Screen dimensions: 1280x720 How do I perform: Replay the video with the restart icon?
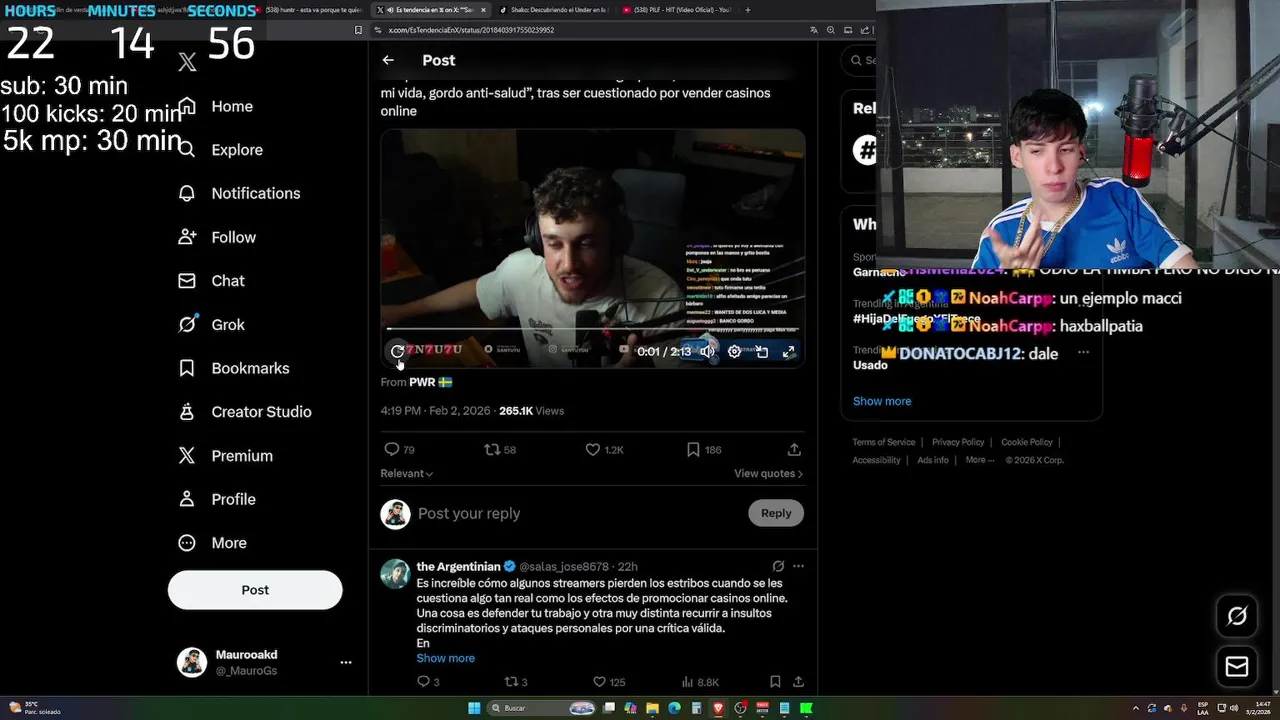397,351
